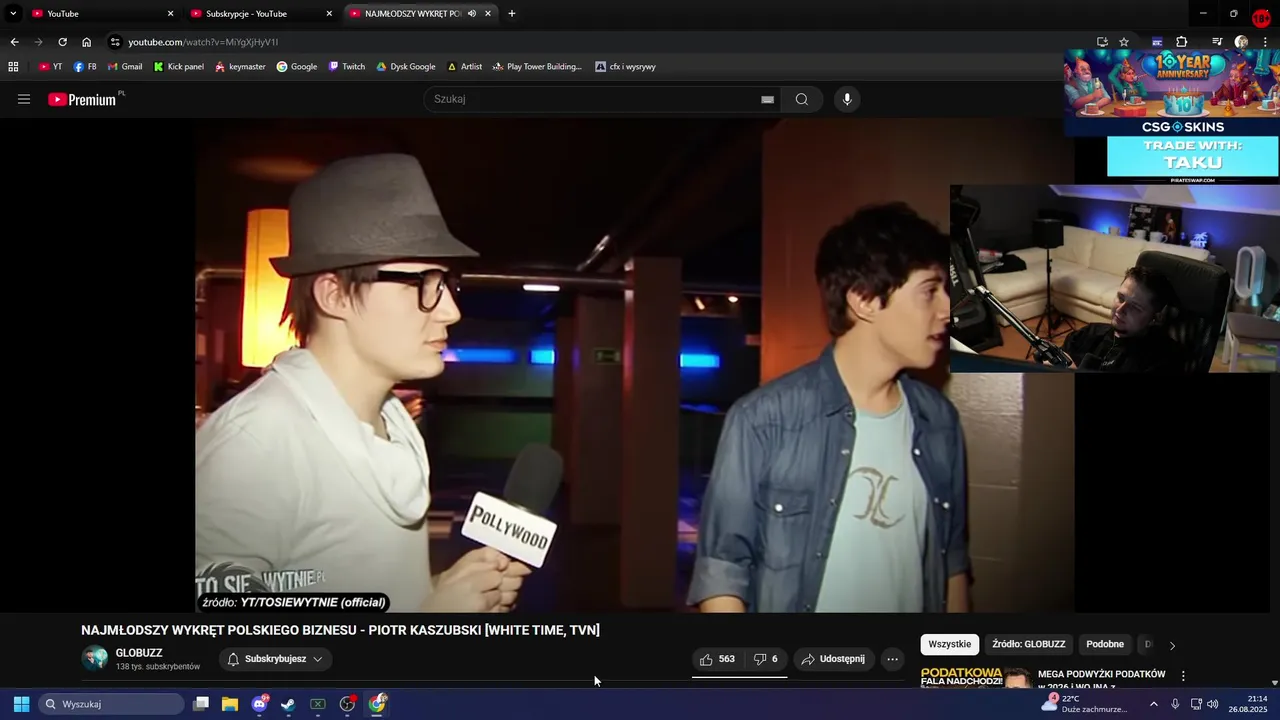Show hidden system tray icons
Viewport: 1280px width, 720px height.
click(1153, 704)
